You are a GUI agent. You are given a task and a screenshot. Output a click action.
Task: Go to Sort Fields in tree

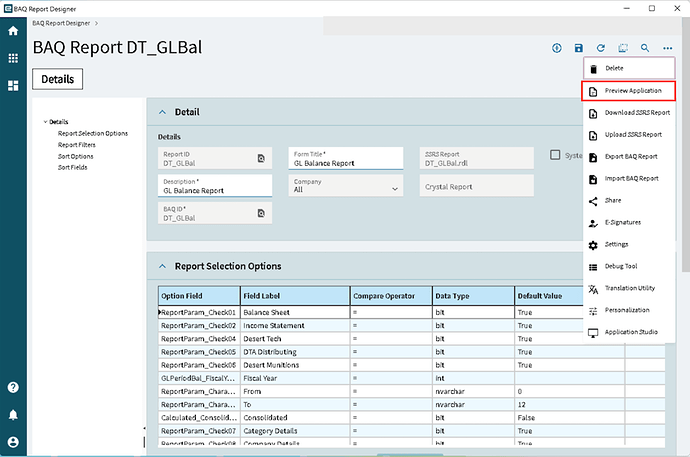point(73,167)
